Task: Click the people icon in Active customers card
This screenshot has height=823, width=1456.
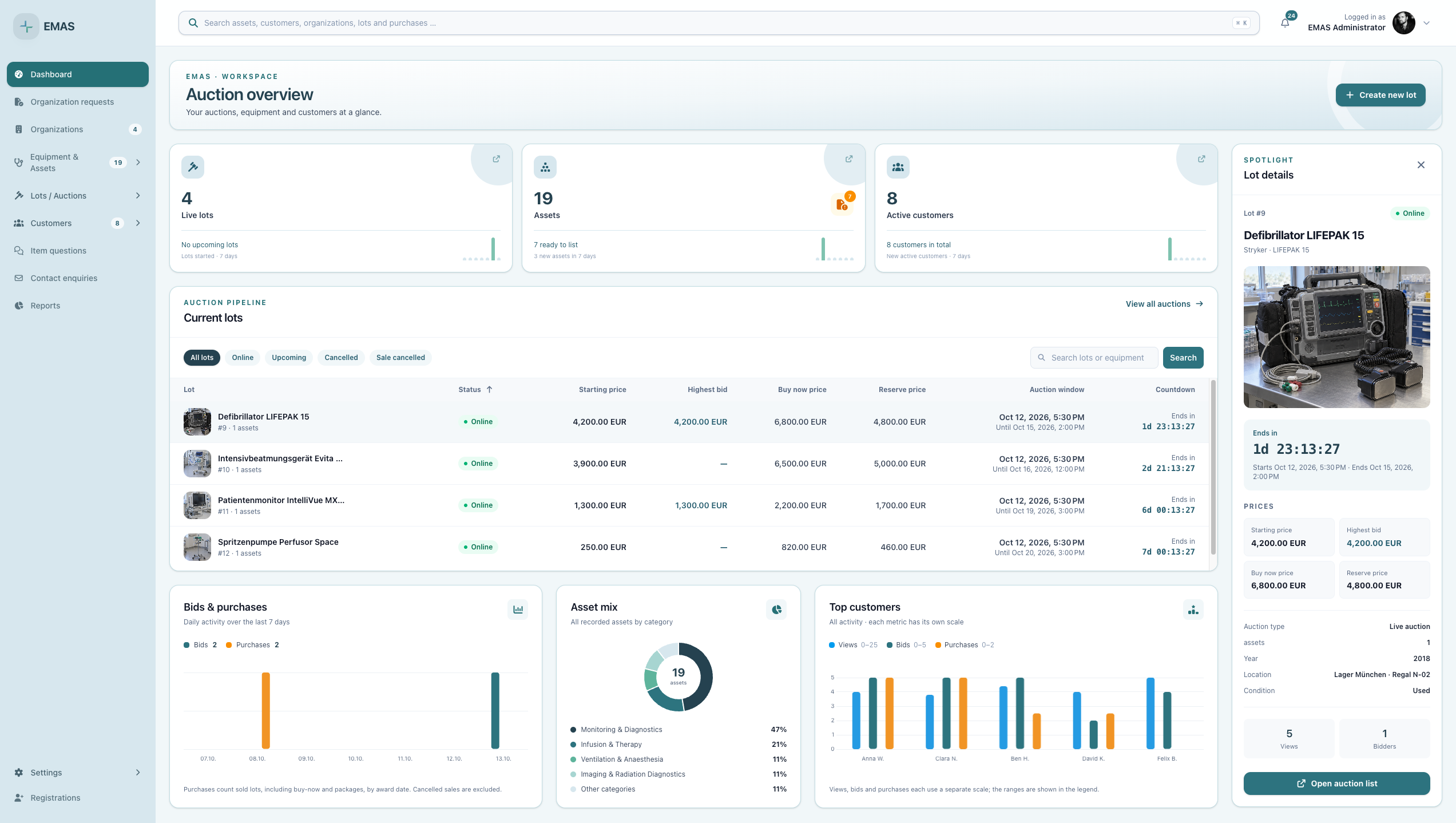Action: pos(898,167)
